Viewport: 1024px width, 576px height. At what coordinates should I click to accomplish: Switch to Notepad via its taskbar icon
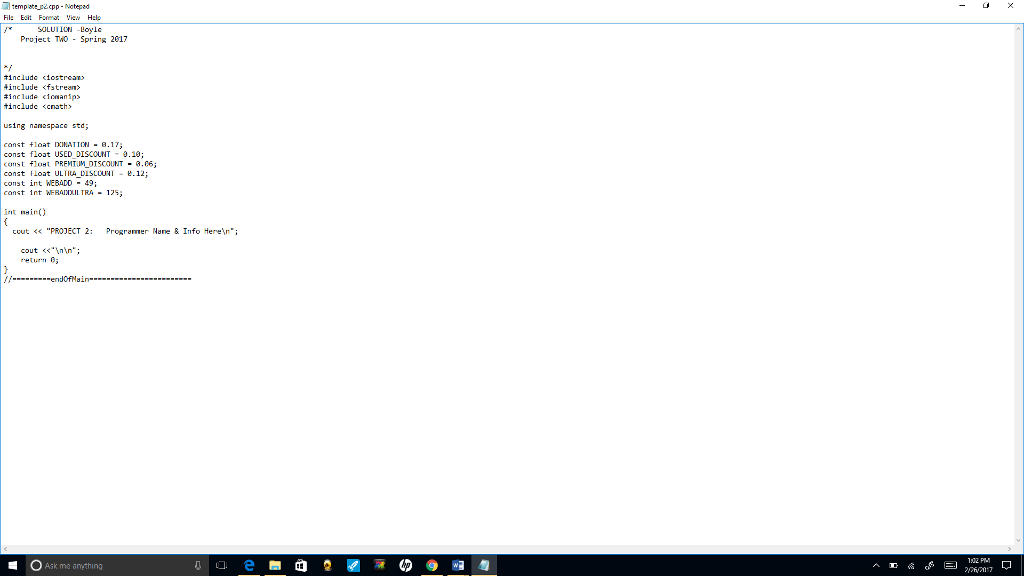click(x=484, y=565)
